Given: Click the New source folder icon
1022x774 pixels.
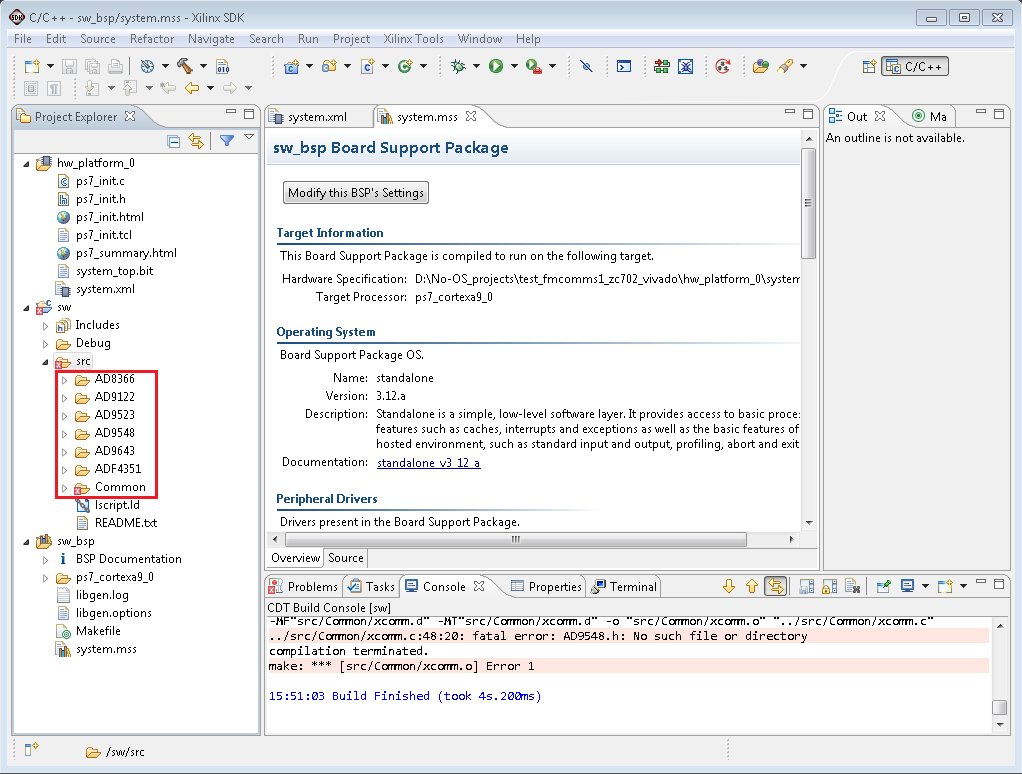Looking at the screenshot, I should (x=329, y=66).
